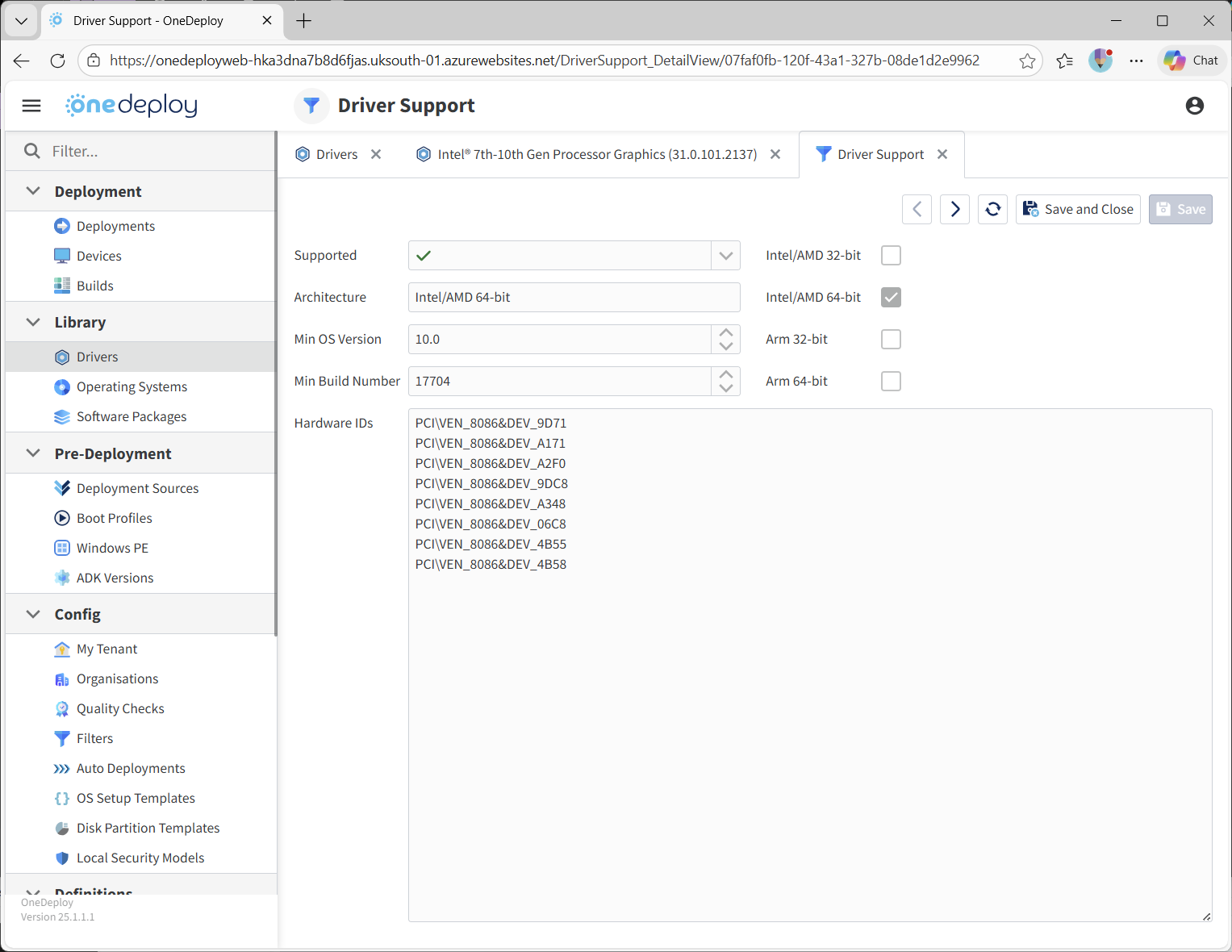Image resolution: width=1232 pixels, height=952 pixels.
Task: Check the Arm 64-bit checkbox
Action: [x=891, y=382]
